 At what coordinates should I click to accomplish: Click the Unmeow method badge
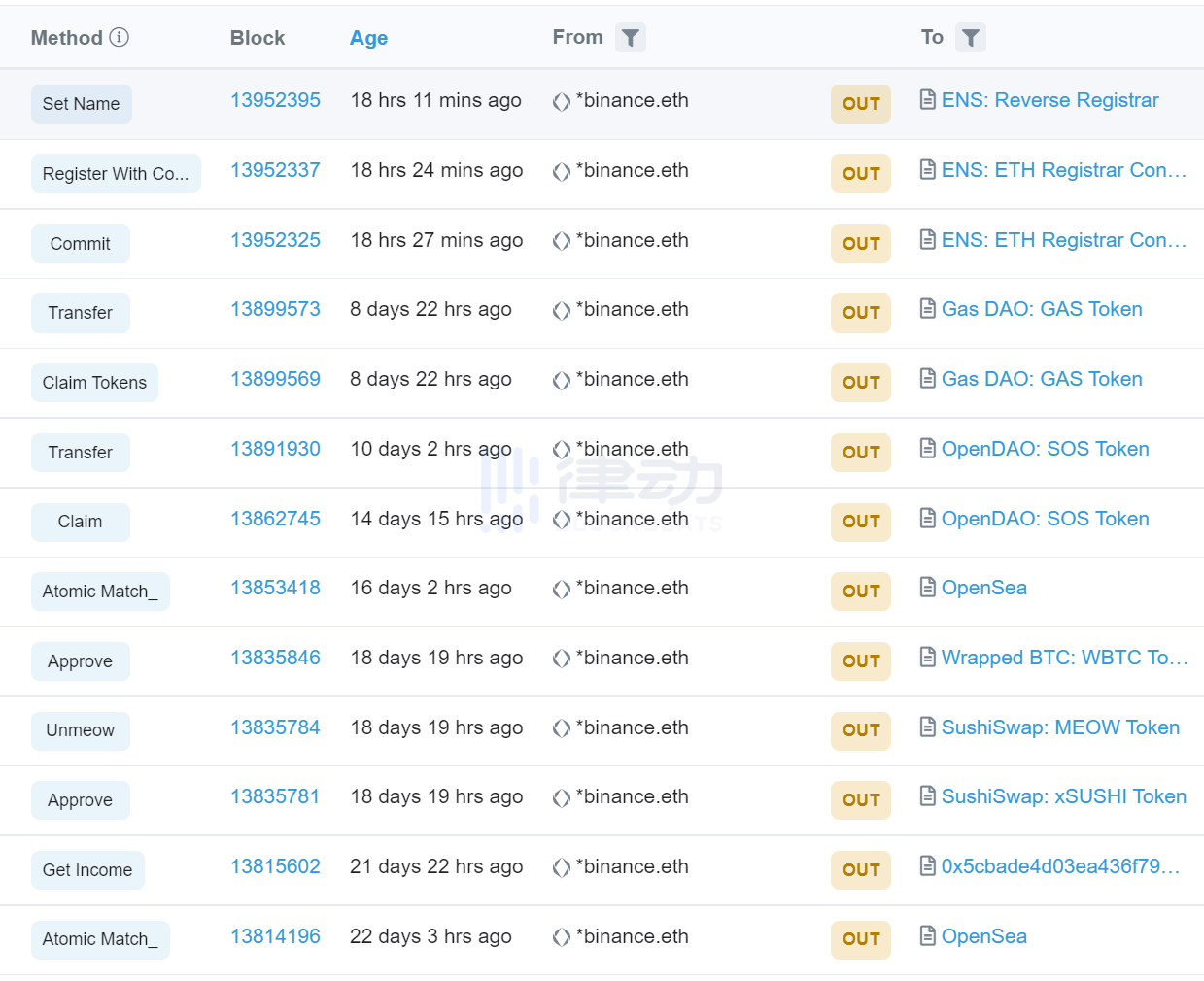[x=81, y=730]
